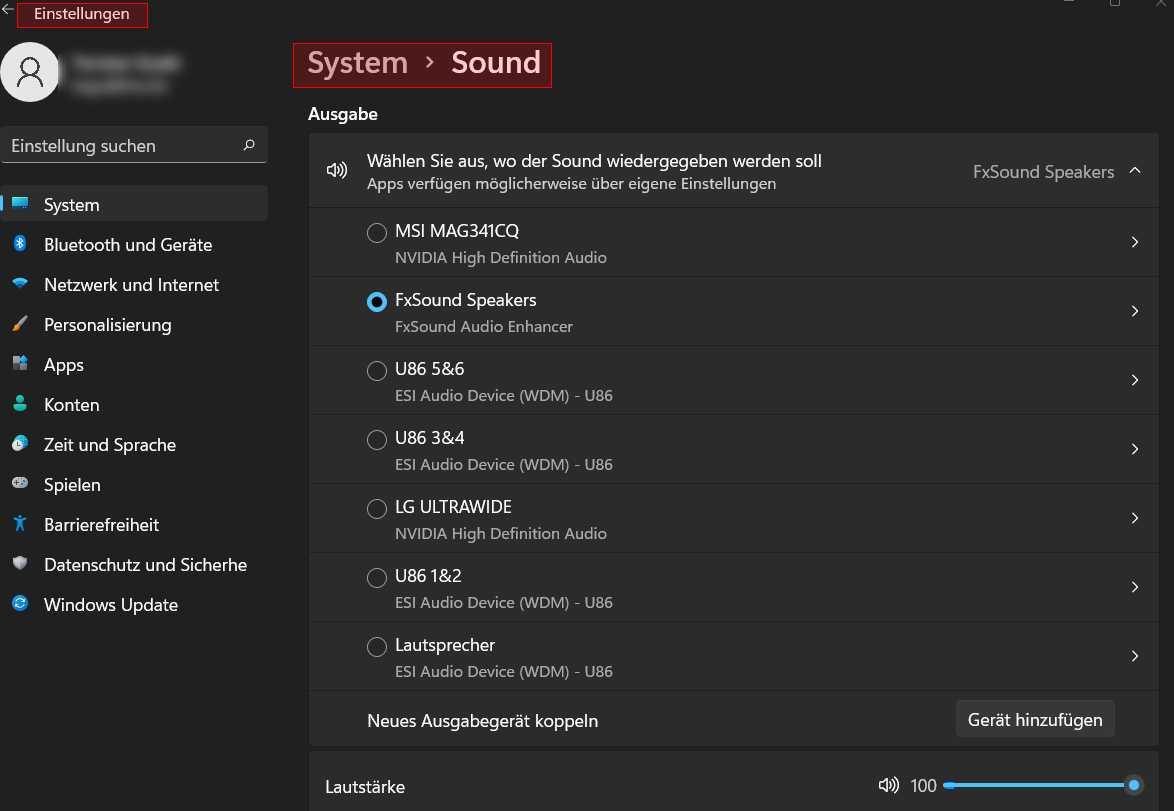1174x811 pixels.
Task: Click the Konten person icon
Action: click(x=20, y=404)
